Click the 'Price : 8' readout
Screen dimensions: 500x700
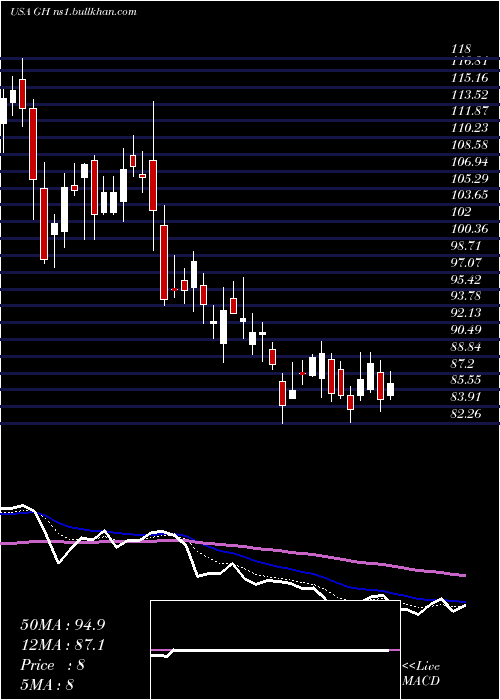click(x=53, y=665)
